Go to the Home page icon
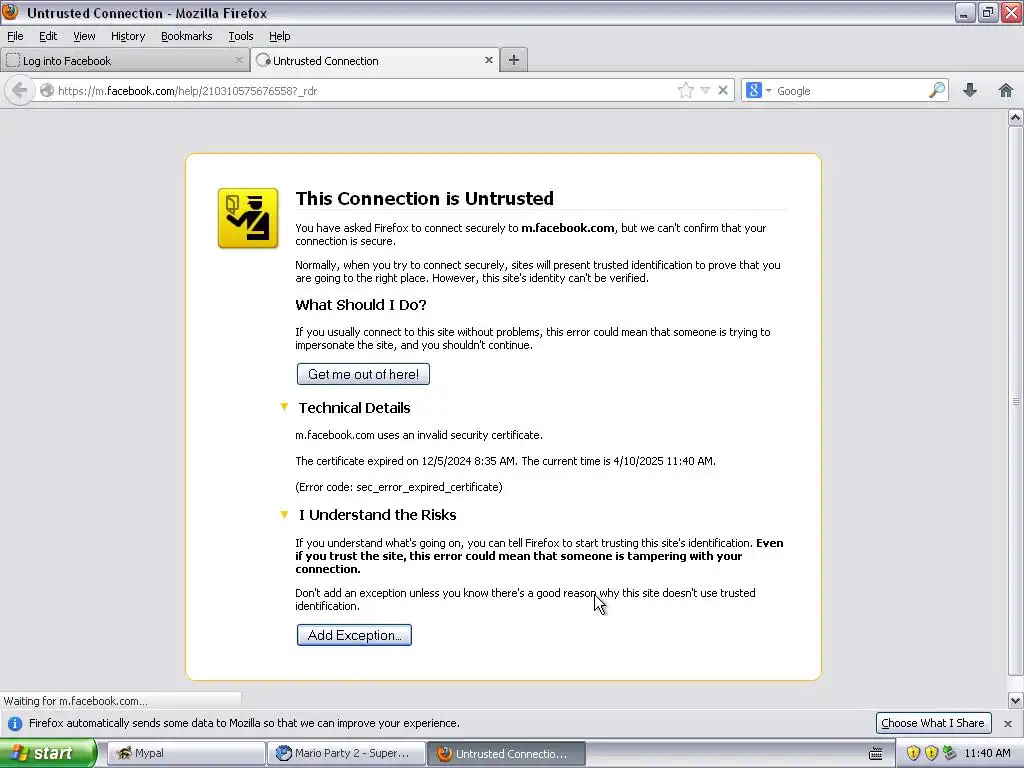The height and width of the screenshot is (768, 1024). [1006, 90]
